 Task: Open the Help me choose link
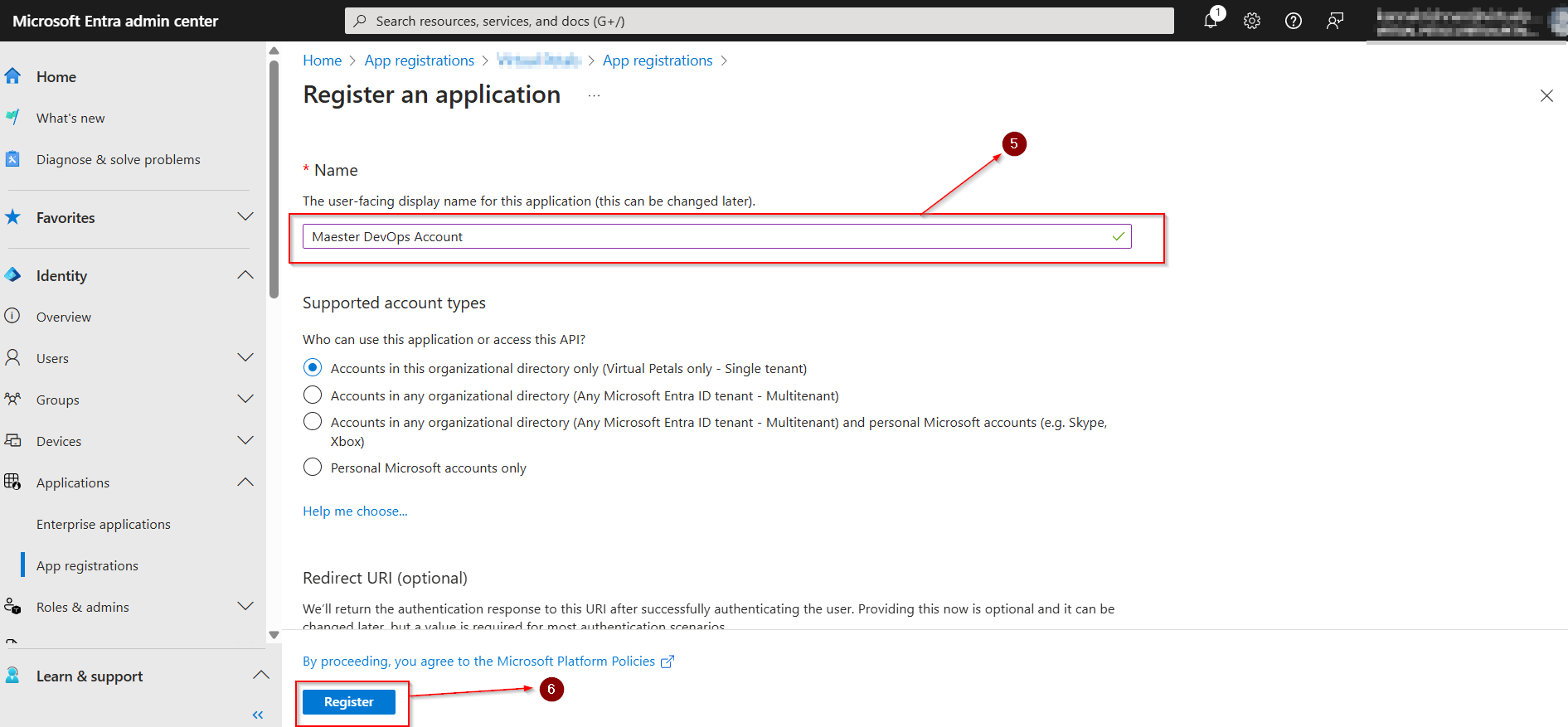355,511
